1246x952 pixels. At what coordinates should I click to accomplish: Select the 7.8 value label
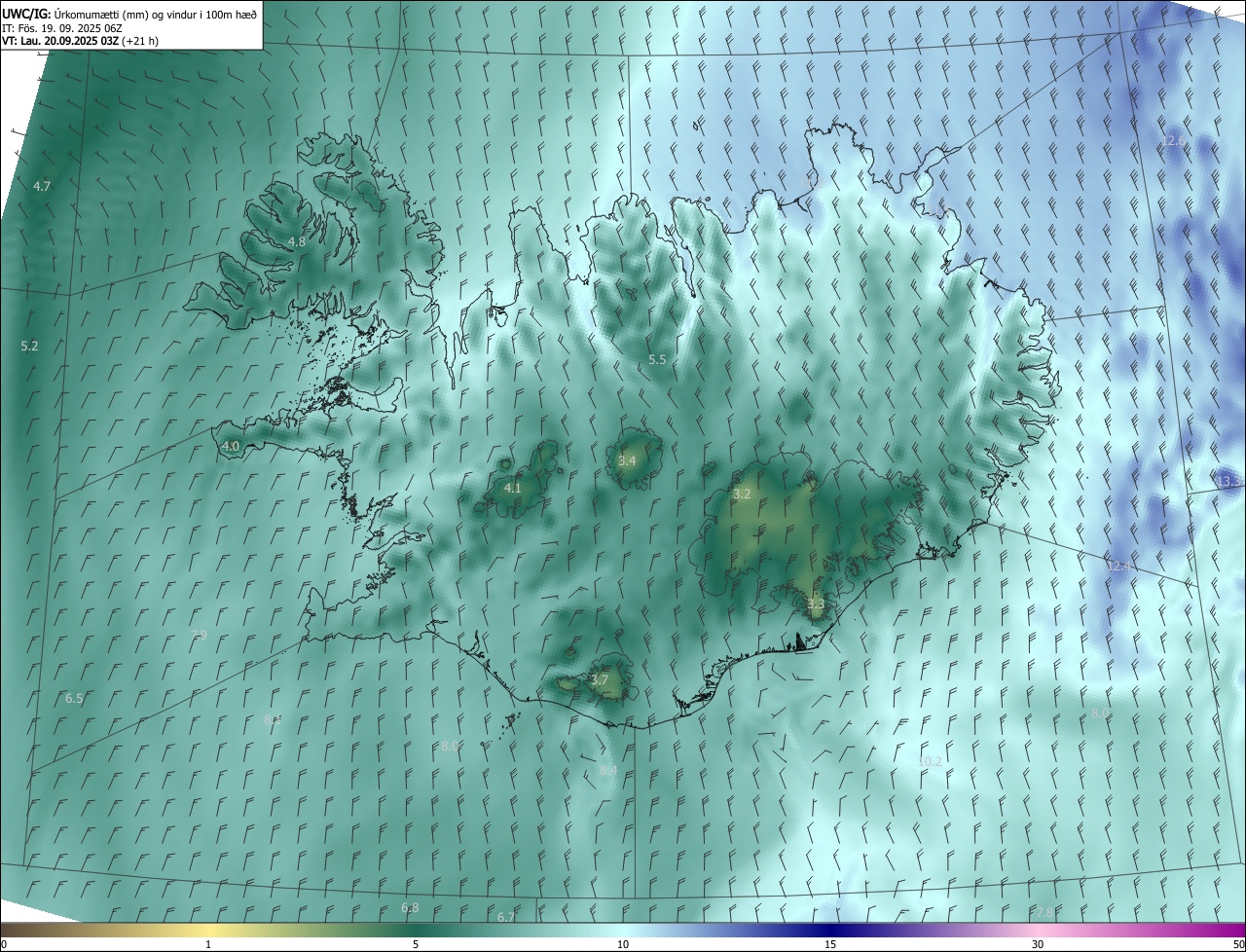click(x=1043, y=912)
